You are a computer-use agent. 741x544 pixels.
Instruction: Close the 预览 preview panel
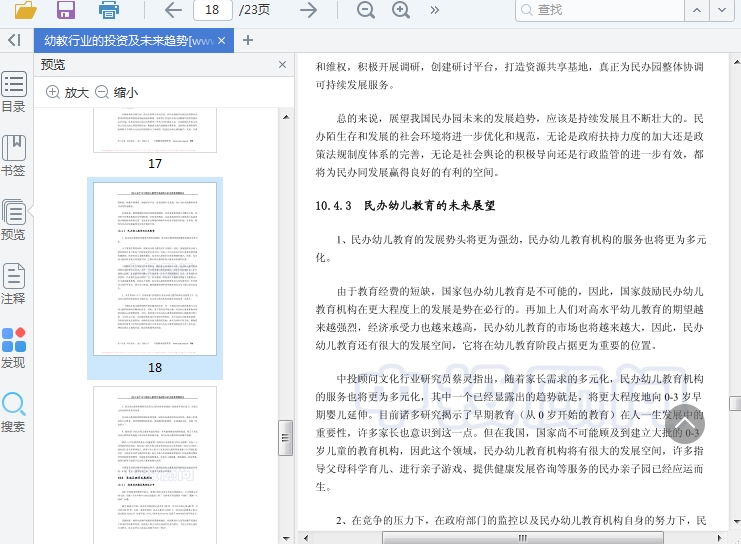click(x=283, y=64)
